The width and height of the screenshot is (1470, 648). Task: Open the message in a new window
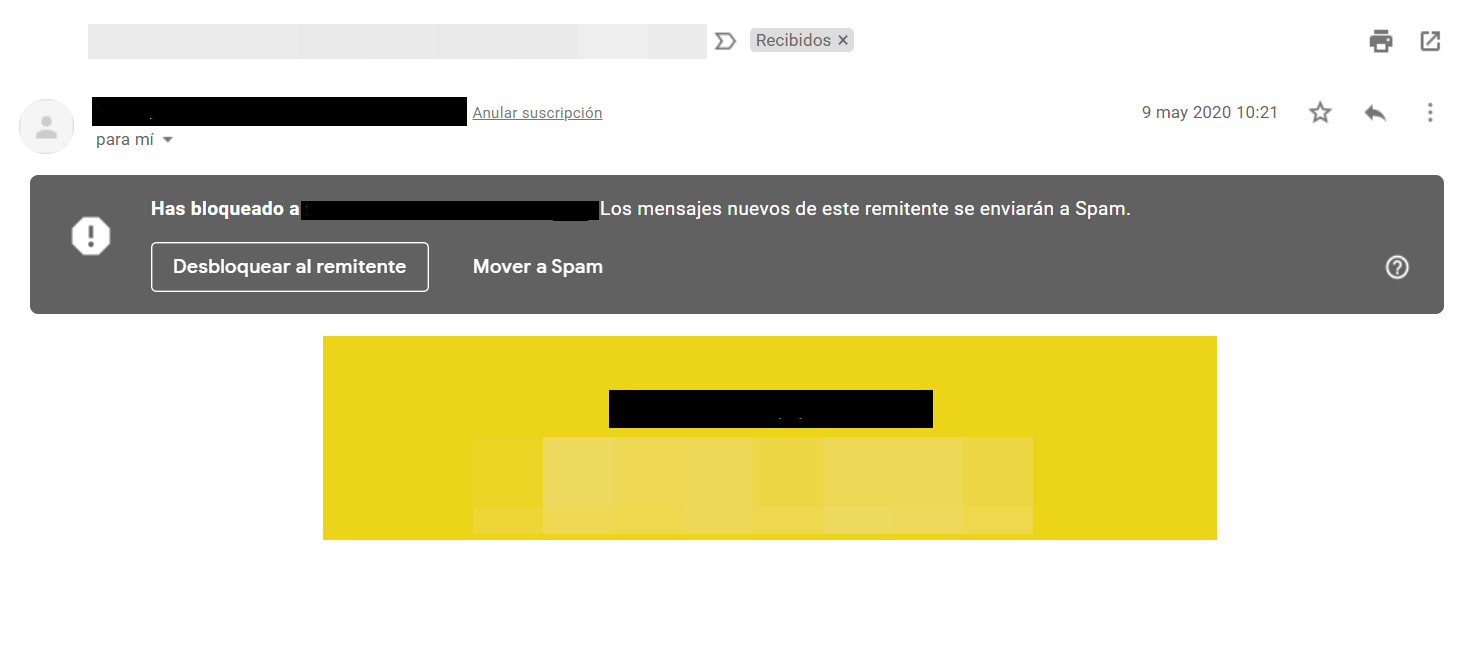tap(1430, 41)
